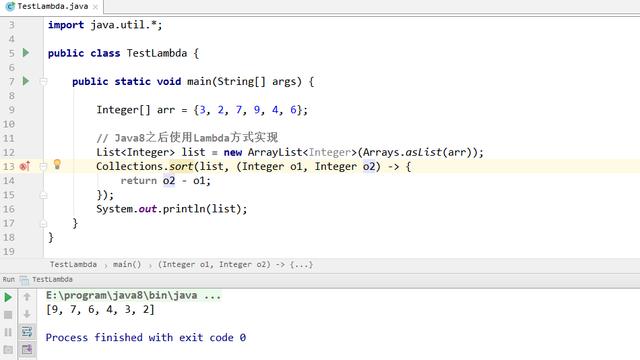
Task: Open the yellow light bulb quick-fix
Action: 57,164
